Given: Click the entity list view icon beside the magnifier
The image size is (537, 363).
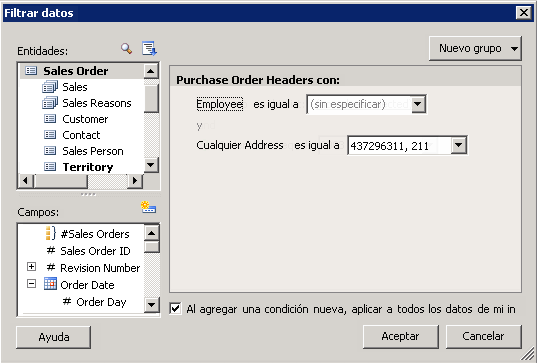Looking at the screenshot, I should tap(149, 48).
